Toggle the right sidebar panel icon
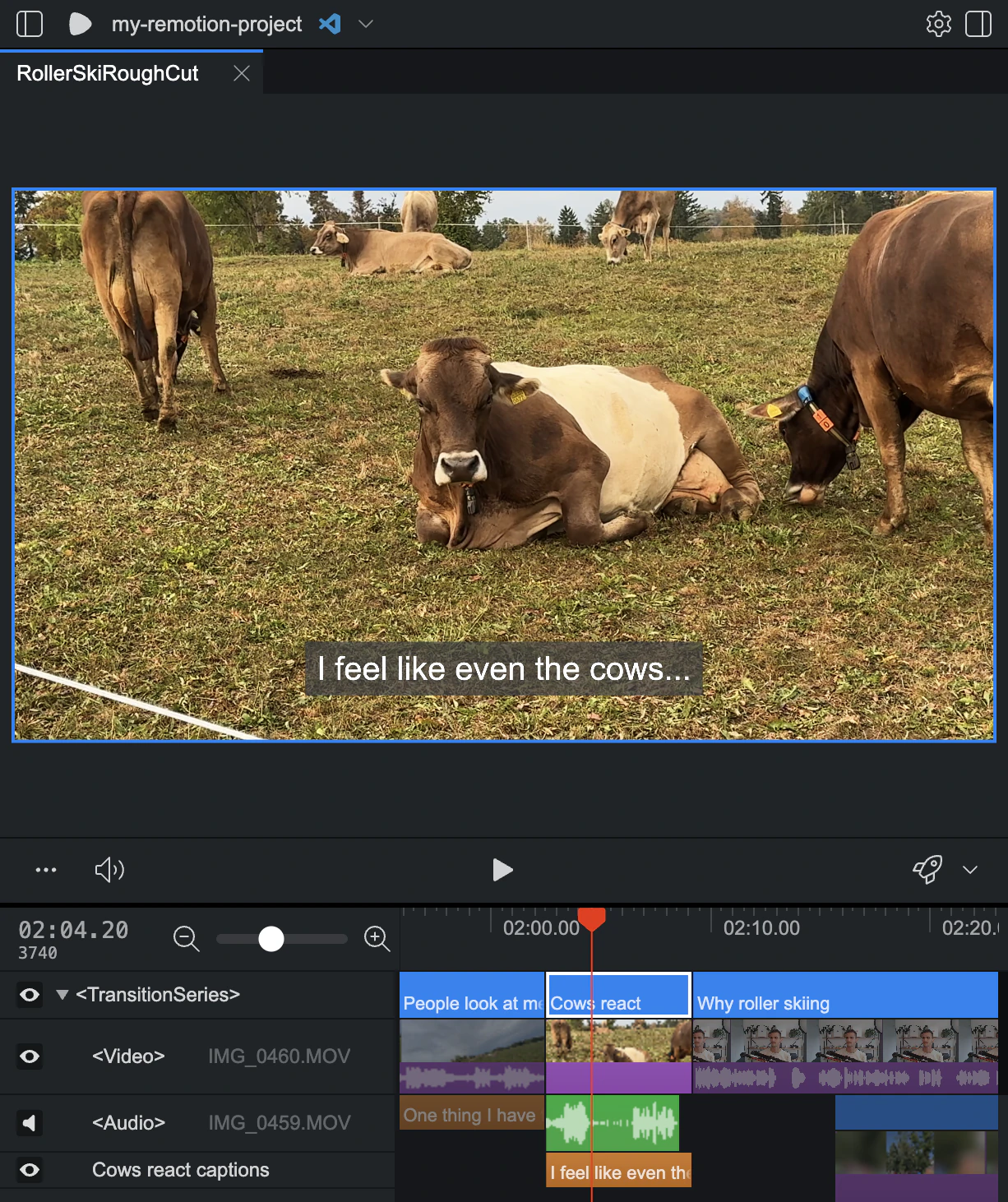This screenshot has height=1202, width=1008. [978, 24]
